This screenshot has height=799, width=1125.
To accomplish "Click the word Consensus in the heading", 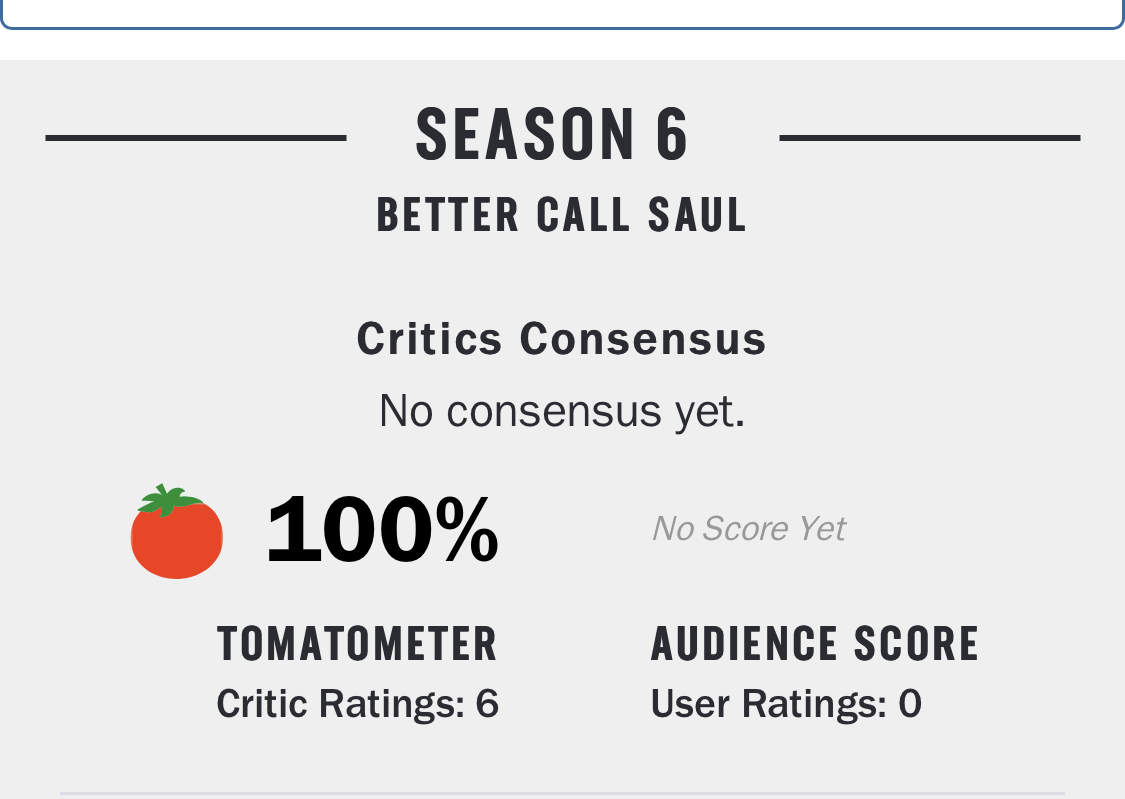I will coord(642,338).
